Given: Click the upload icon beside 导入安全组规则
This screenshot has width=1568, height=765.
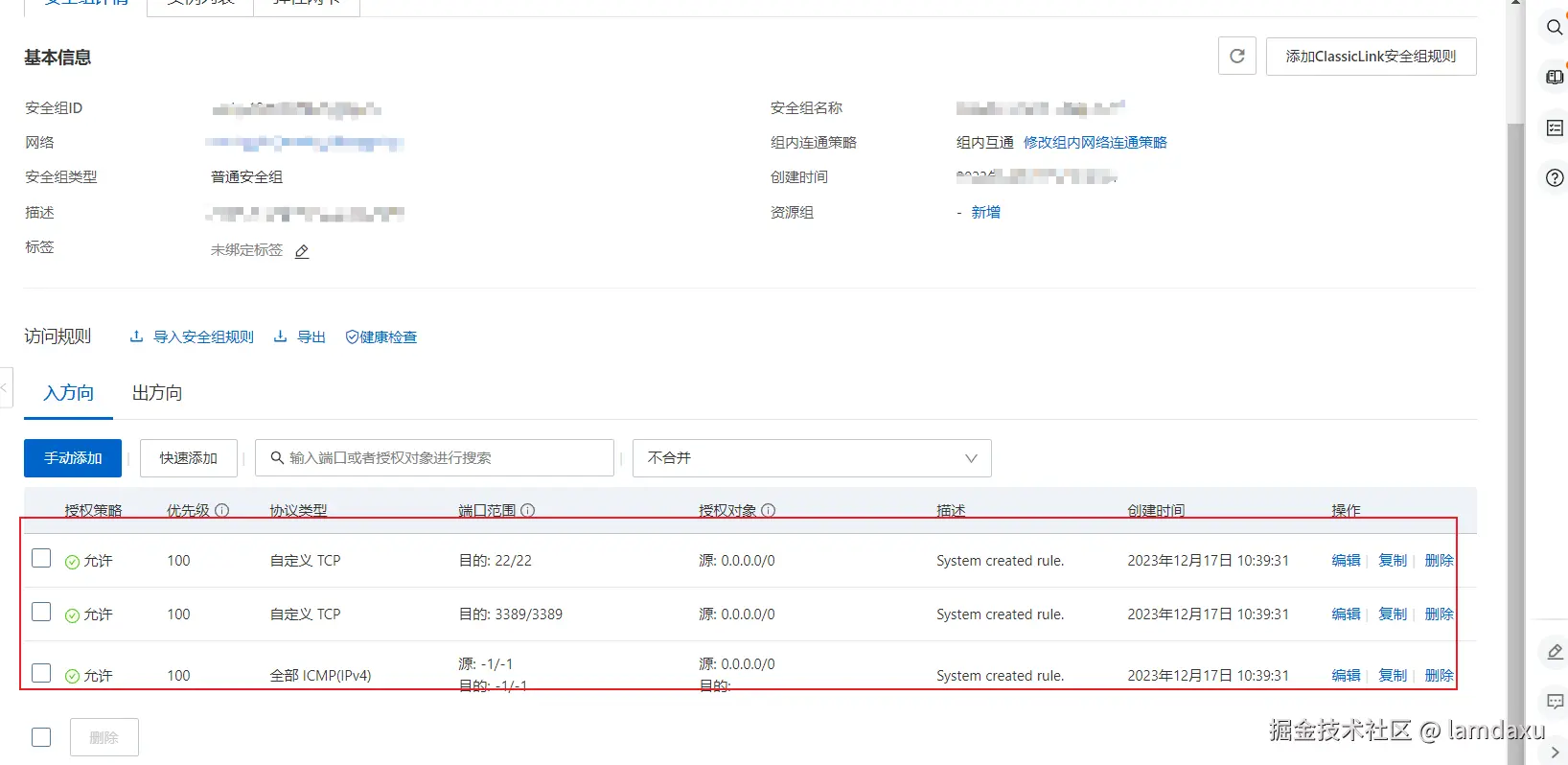Looking at the screenshot, I should 137,336.
